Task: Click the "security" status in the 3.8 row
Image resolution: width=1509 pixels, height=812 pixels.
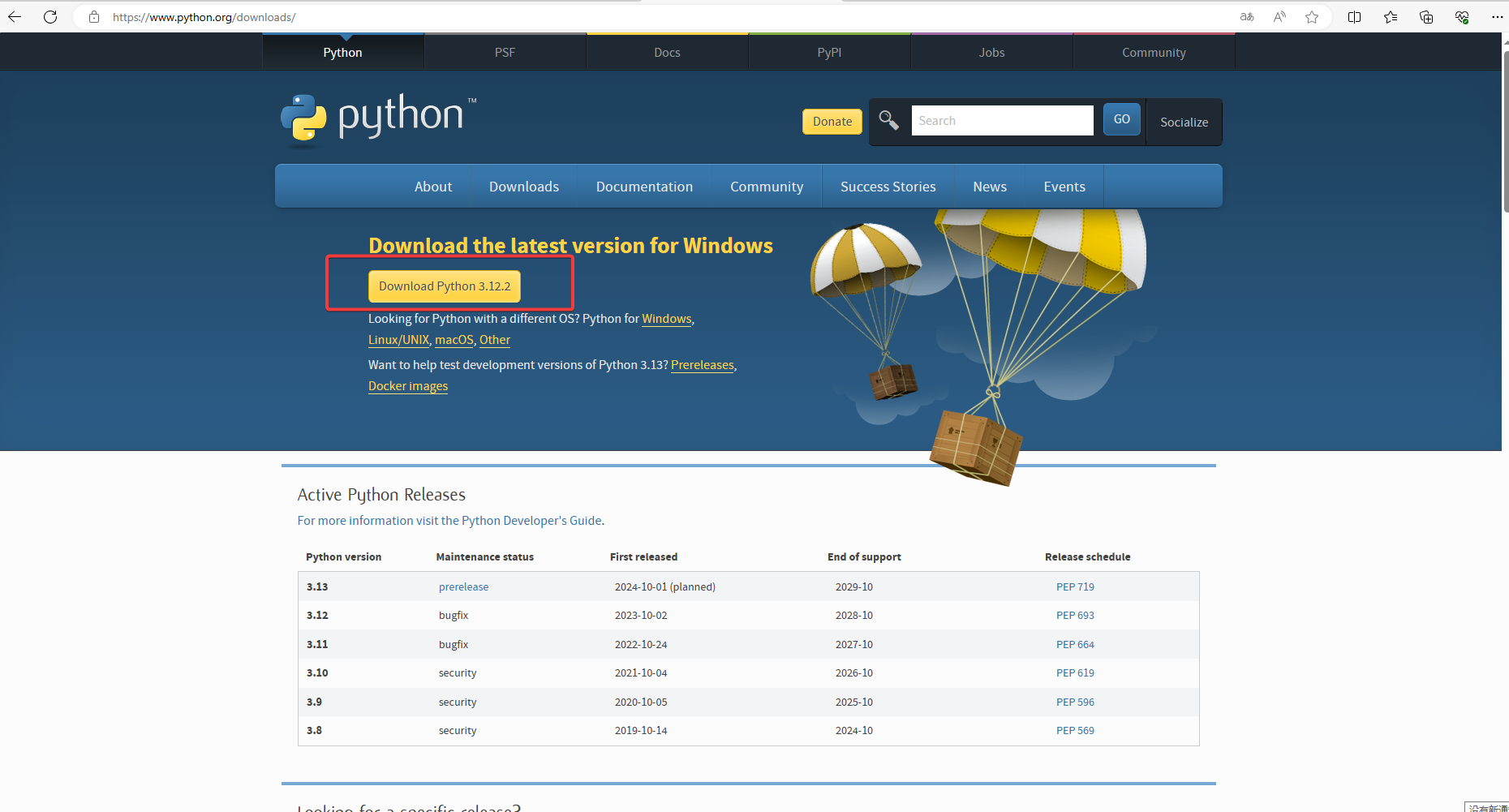Action: coord(458,730)
